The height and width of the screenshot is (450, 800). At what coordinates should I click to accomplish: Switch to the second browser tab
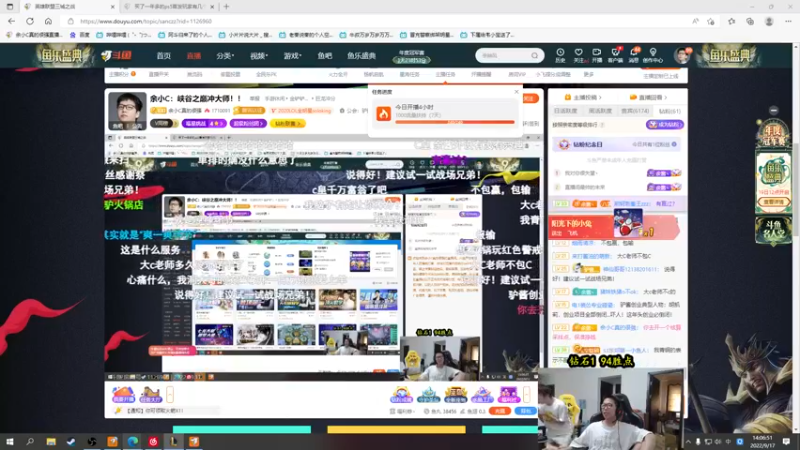coord(169,7)
